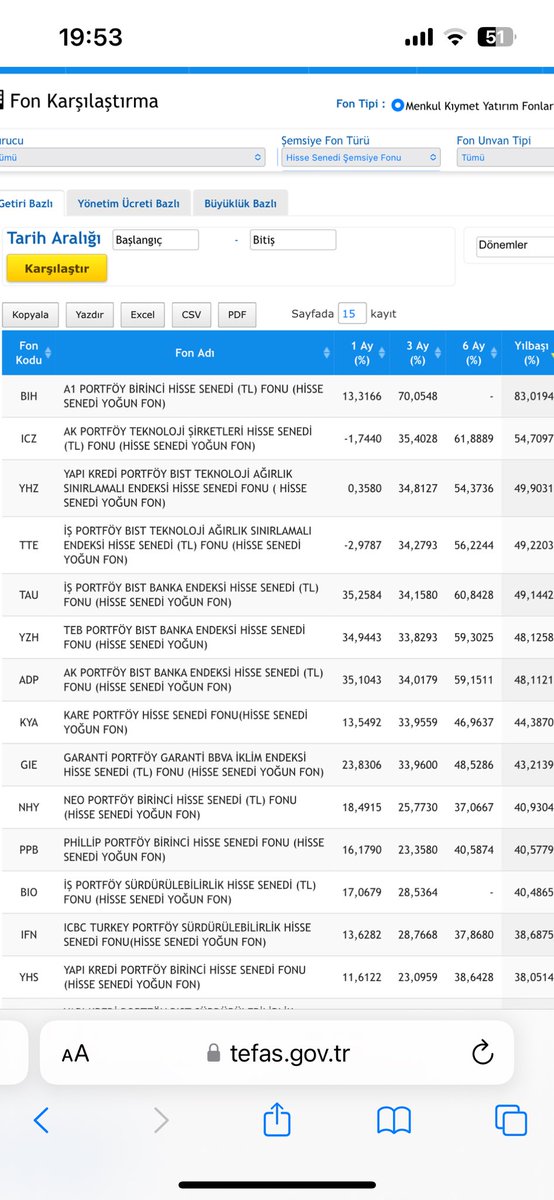Image resolution: width=554 pixels, height=1200 pixels.
Task: Tap the tefas.gov.tr address bar
Action: pyautogui.click(x=277, y=1052)
